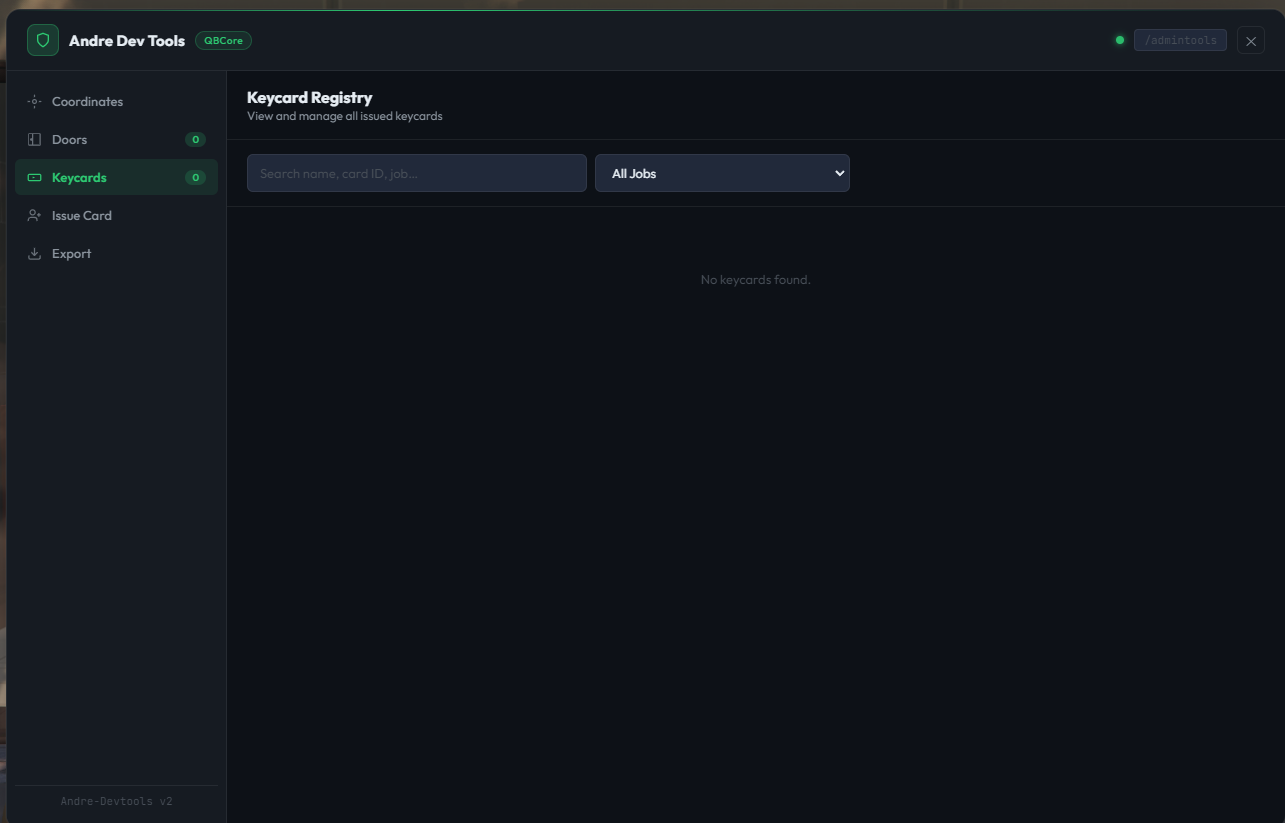
Task: Click the keycard search input field
Action: [417, 173]
